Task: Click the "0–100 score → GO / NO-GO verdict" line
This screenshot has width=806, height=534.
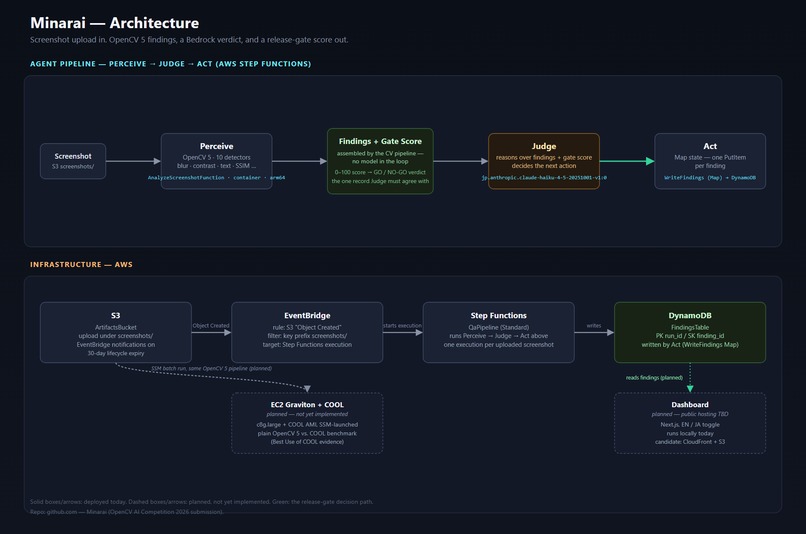Action: [x=380, y=172]
